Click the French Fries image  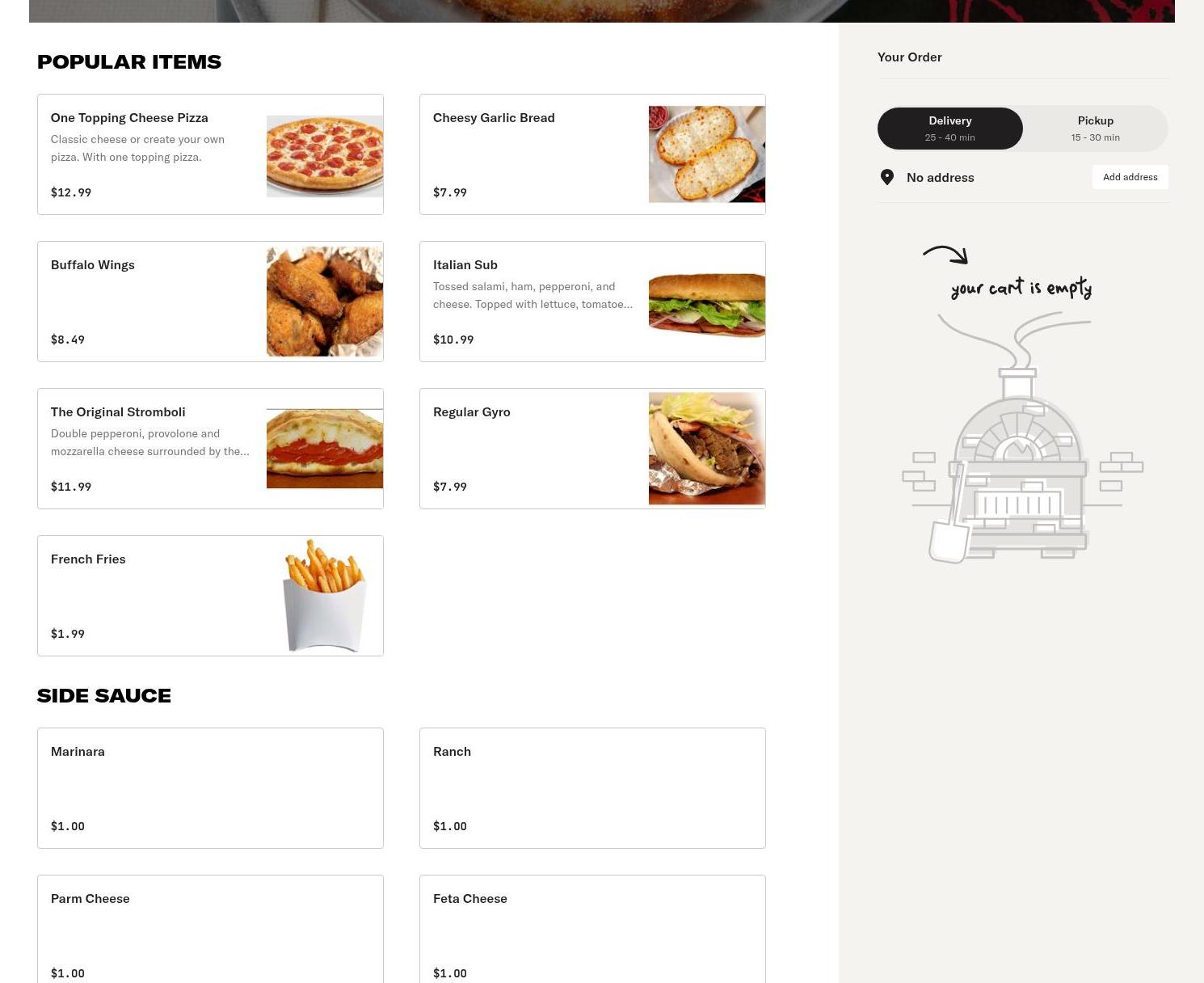325,596
